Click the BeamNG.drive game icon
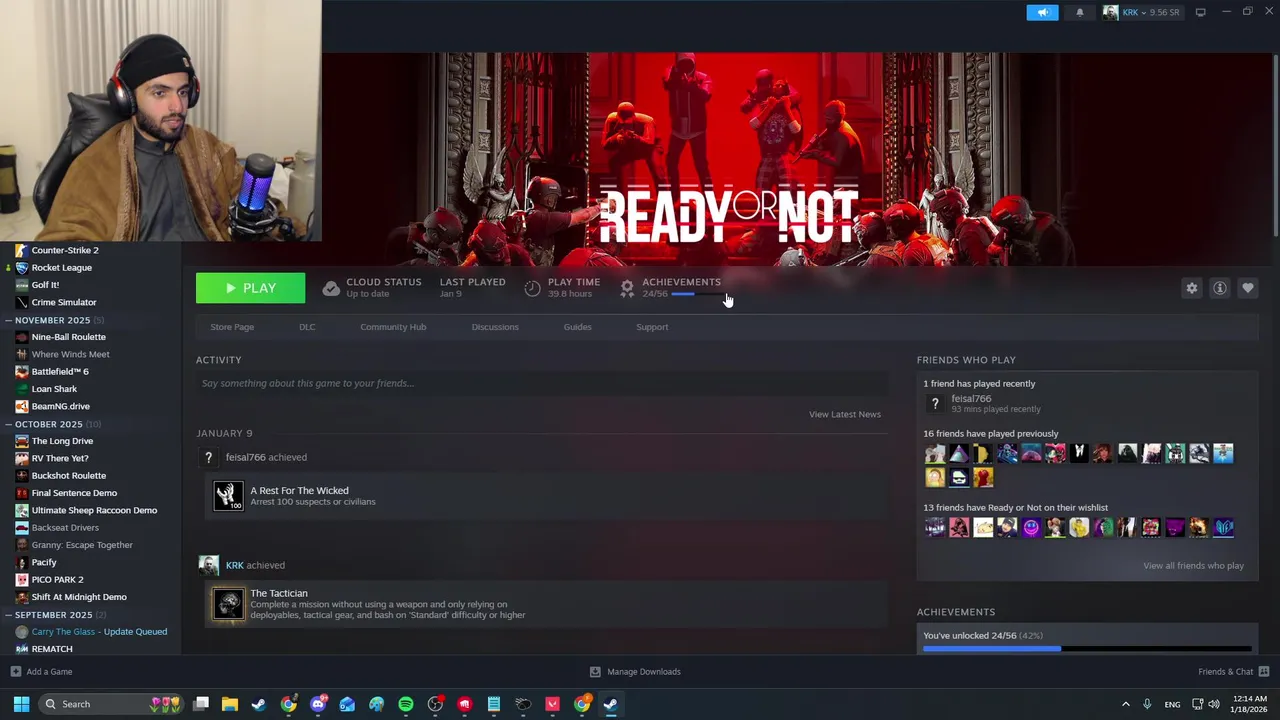 click(x=22, y=406)
